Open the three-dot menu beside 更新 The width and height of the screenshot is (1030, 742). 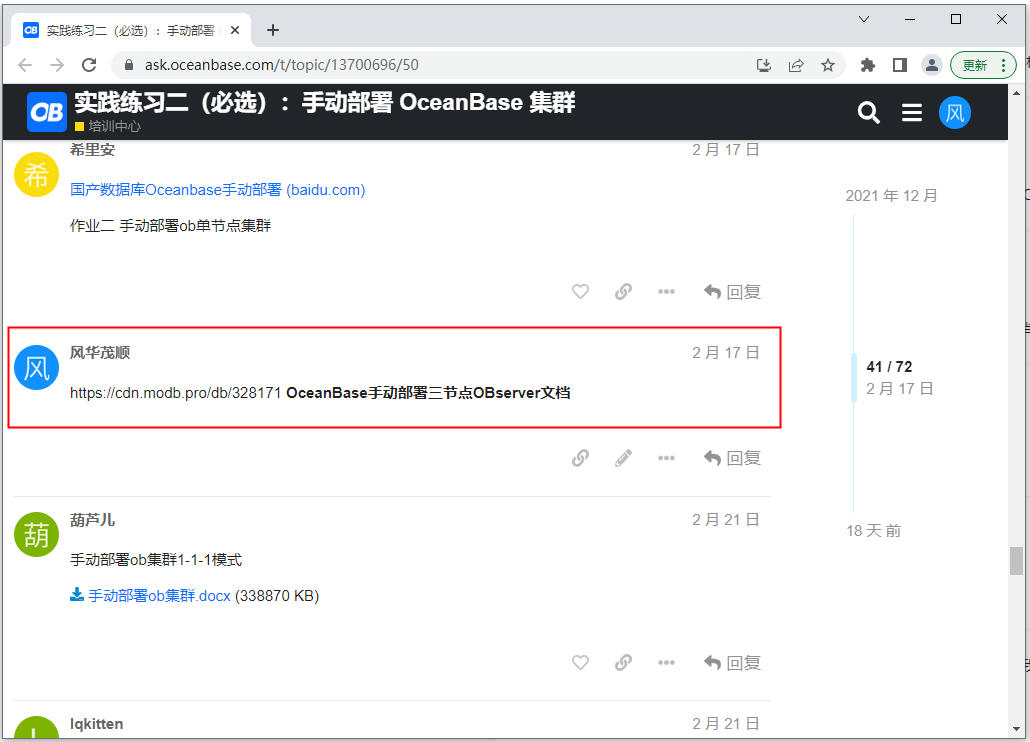1003,65
